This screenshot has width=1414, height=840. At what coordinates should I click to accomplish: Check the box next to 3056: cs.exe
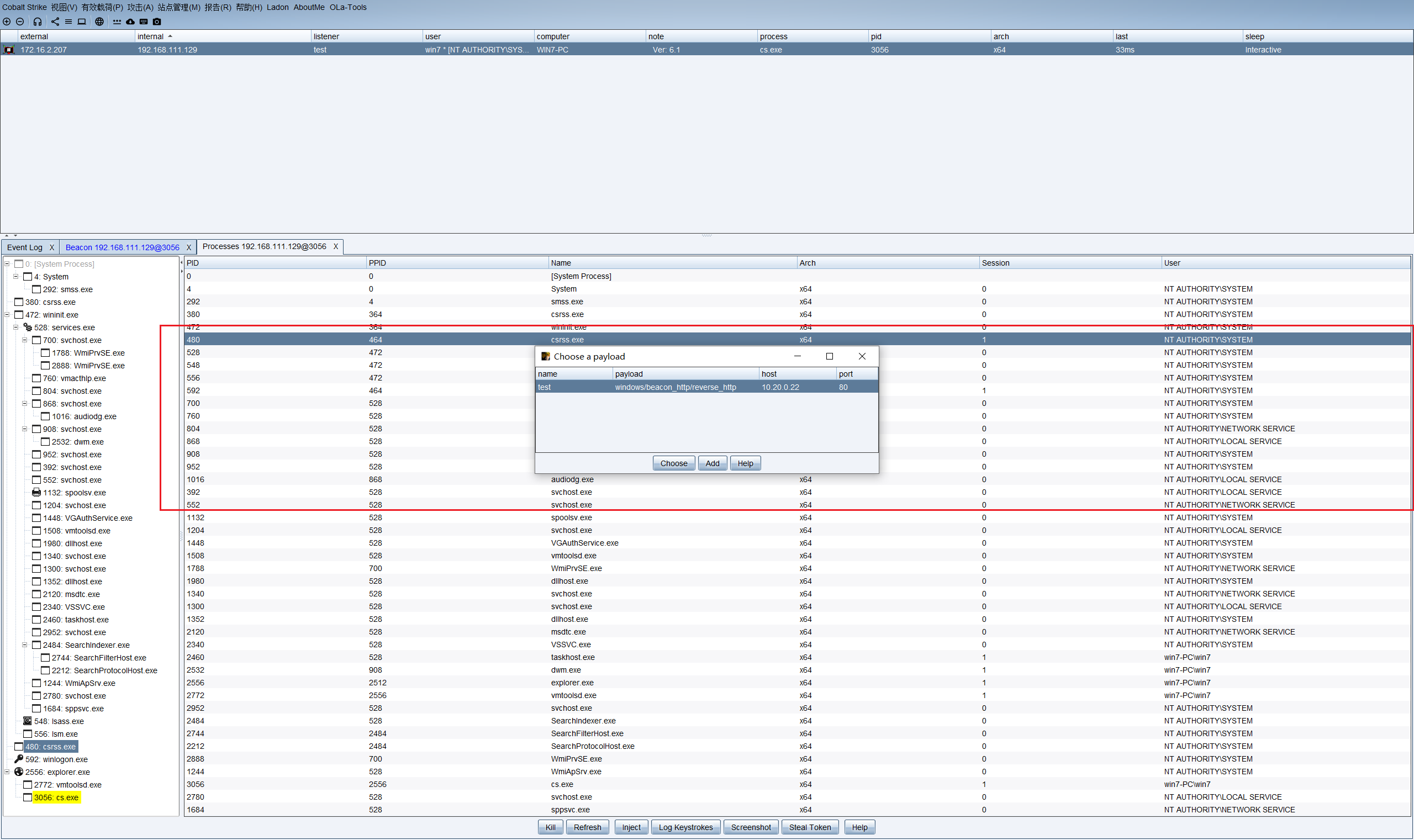(27, 797)
